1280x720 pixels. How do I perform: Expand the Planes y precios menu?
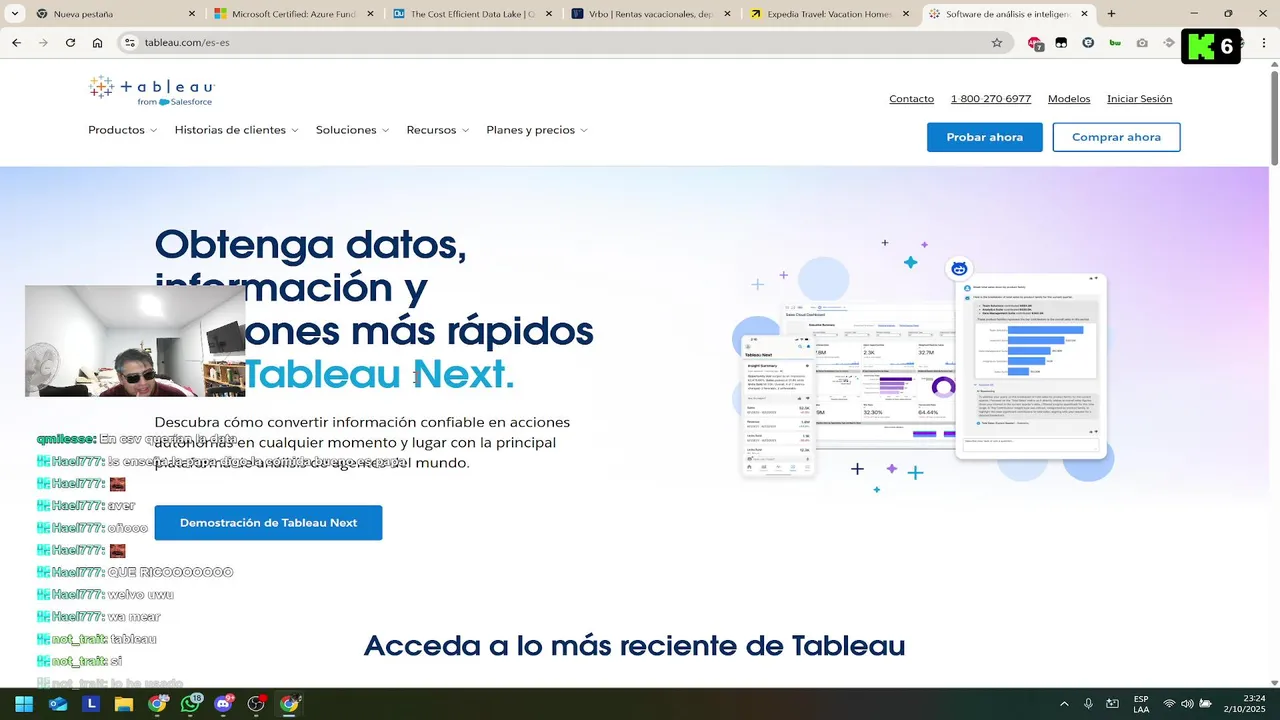537,130
